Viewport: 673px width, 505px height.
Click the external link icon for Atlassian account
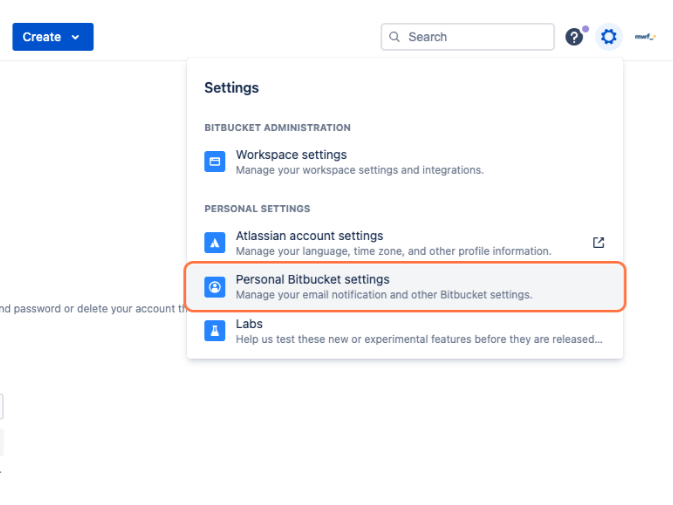point(599,242)
